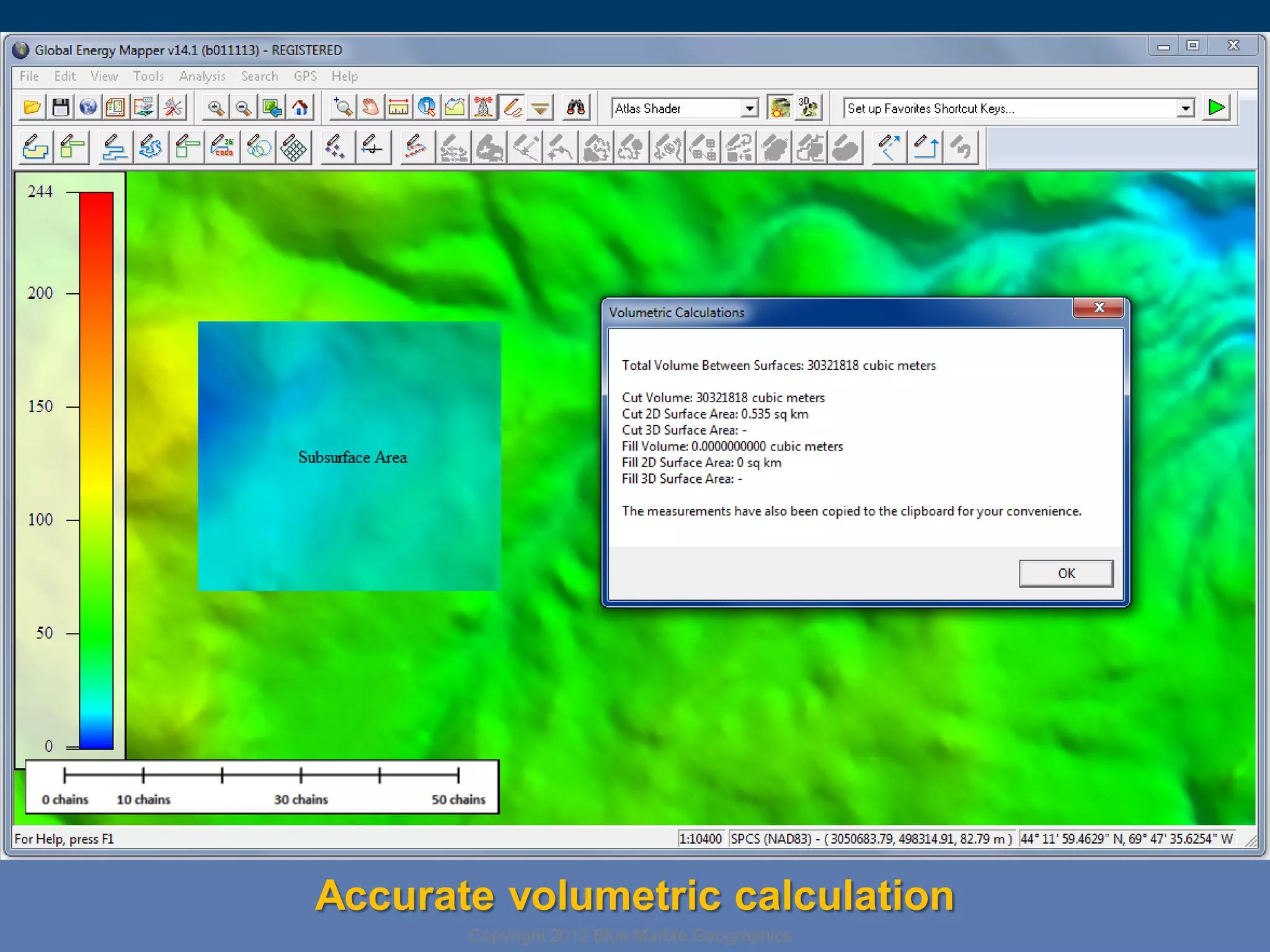Maximize the Global Energy Mapper window
The height and width of the screenshot is (952, 1270).
click(1192, 46)
